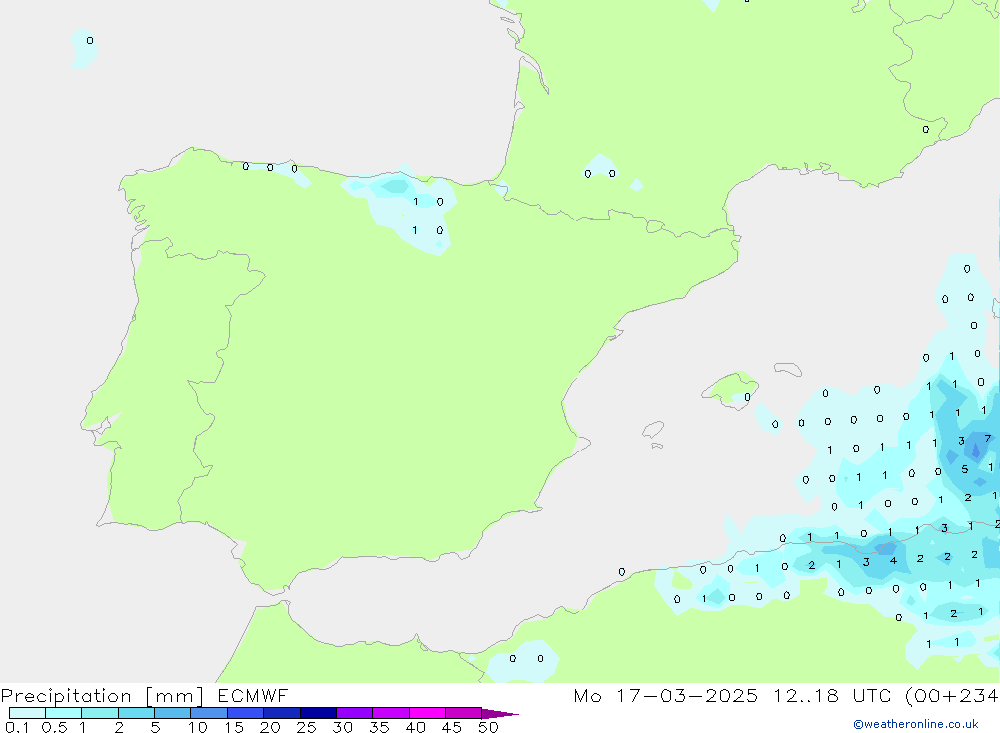
Task: Click the 35–40 mm purple legend swatch
Action: [x=390, y=713]
